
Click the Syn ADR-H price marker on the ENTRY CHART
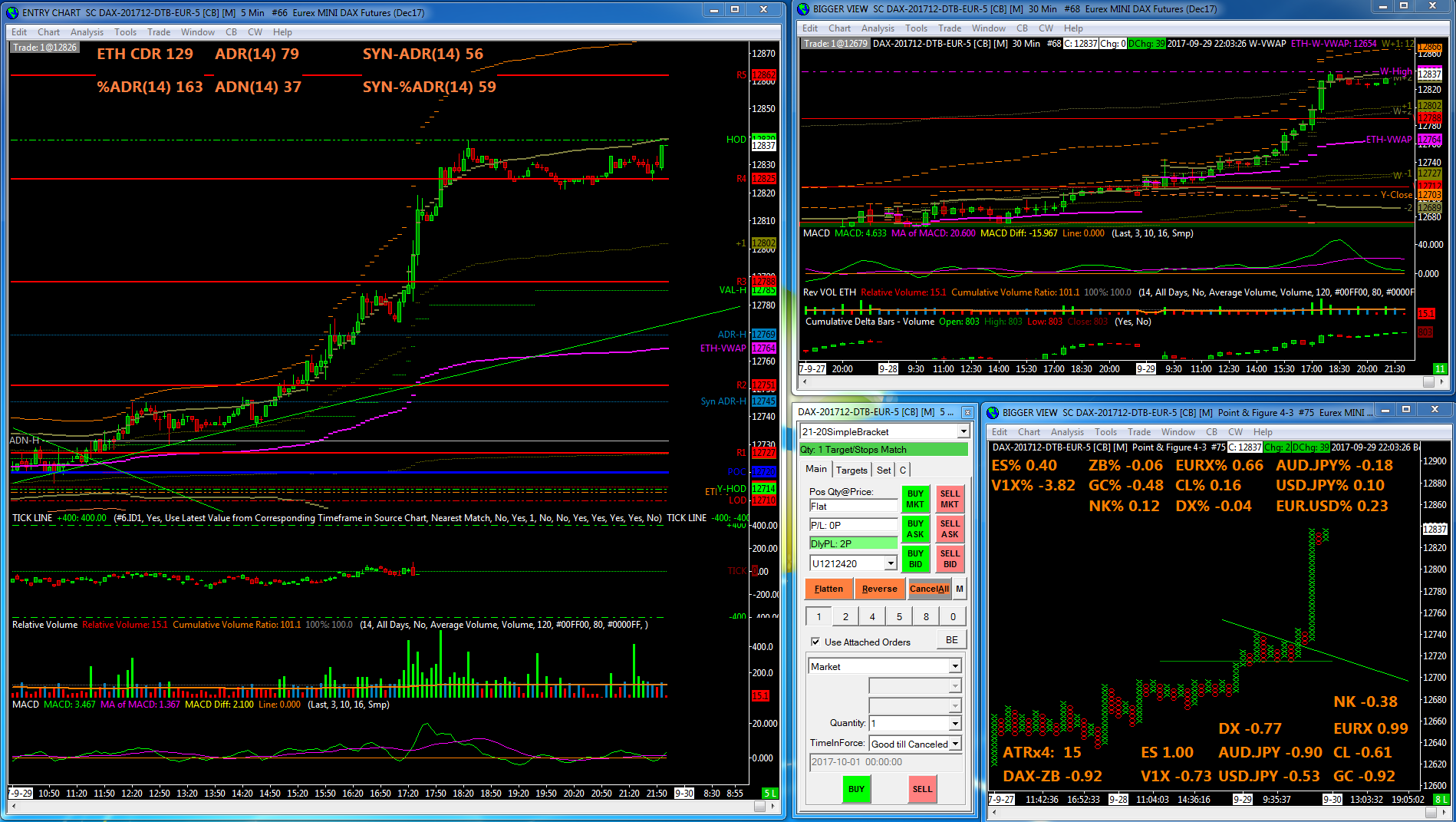point(763,401)
